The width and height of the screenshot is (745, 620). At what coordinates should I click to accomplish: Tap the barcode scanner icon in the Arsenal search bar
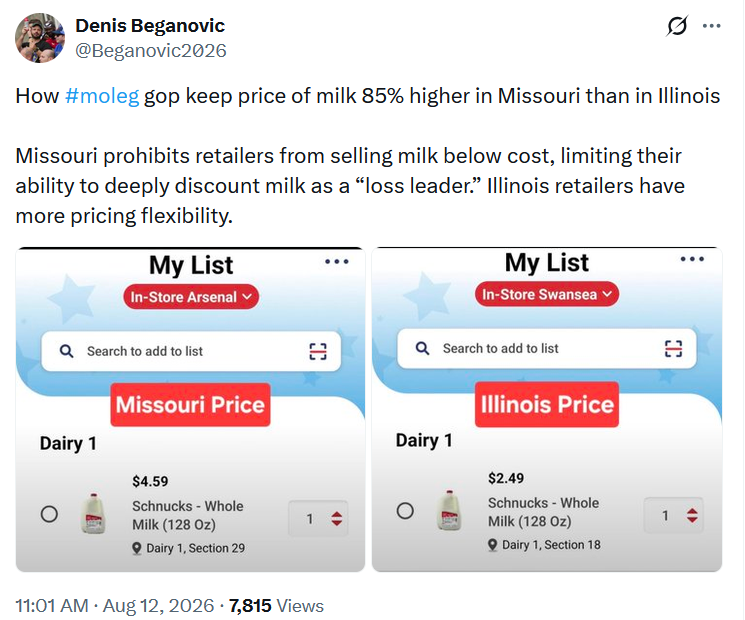point(318,351)
